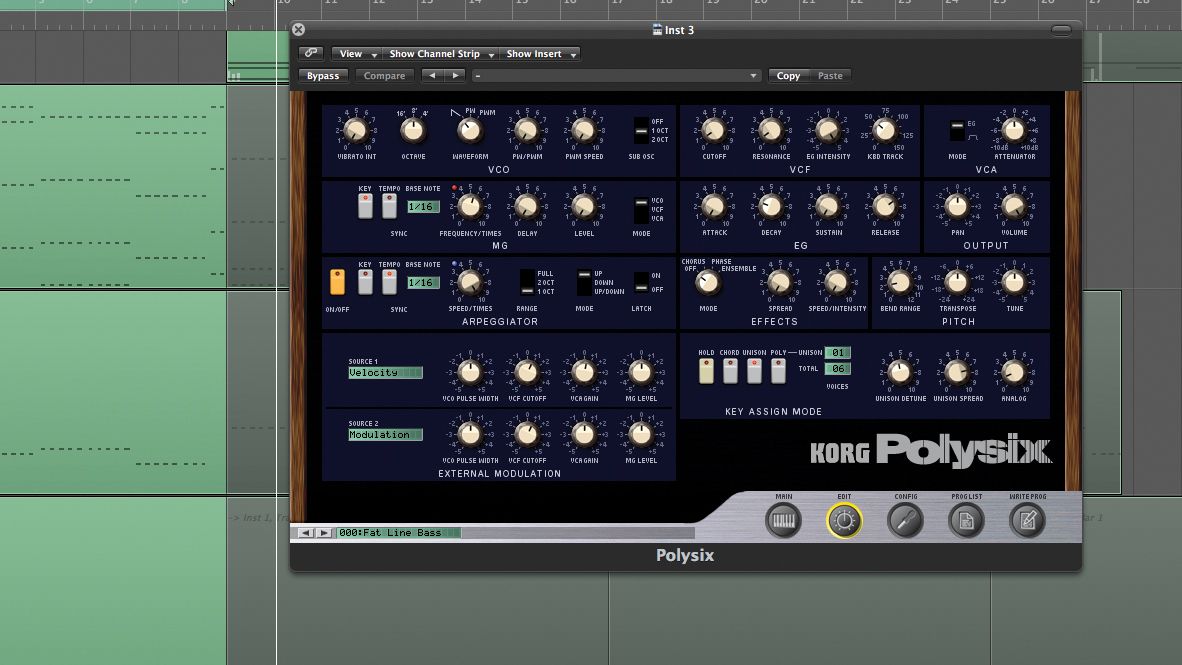Enable Poly key assign mode
Image resolution: width=1182 pixels, height=665 pixels.
coord(778,371)
